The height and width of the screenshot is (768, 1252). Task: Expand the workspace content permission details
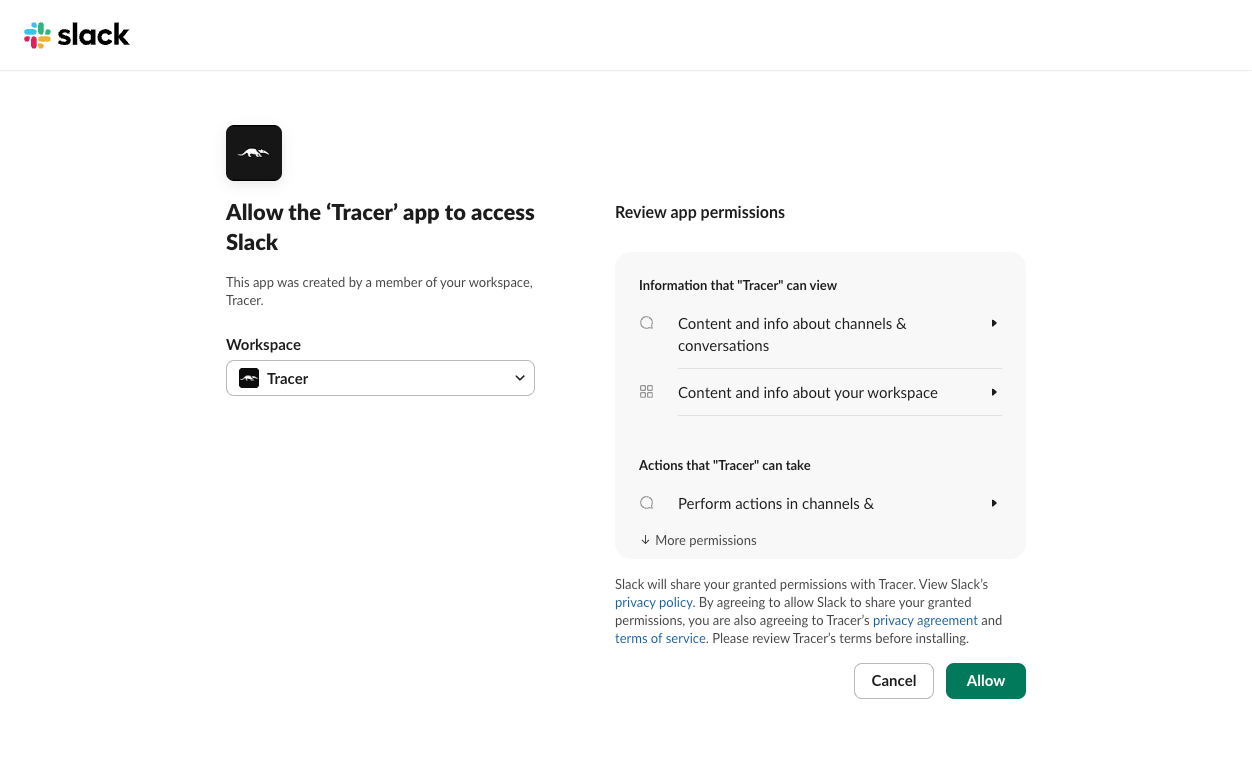point(994,392)
